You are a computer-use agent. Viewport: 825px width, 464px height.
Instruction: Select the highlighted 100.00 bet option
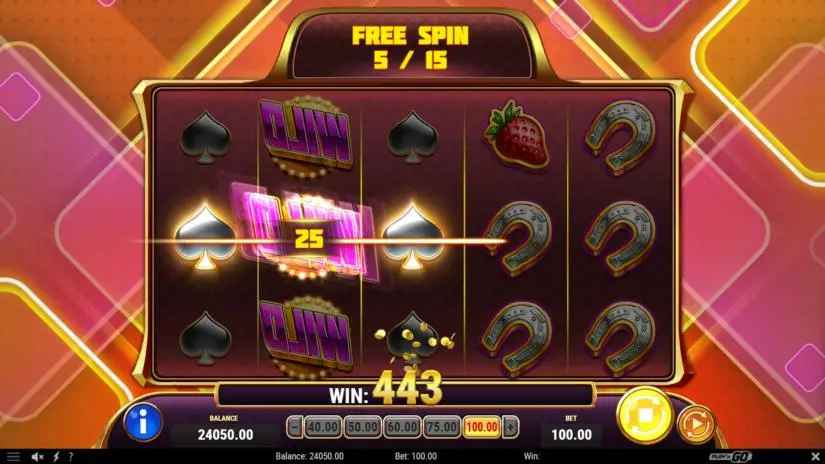(x=482, y=427)
